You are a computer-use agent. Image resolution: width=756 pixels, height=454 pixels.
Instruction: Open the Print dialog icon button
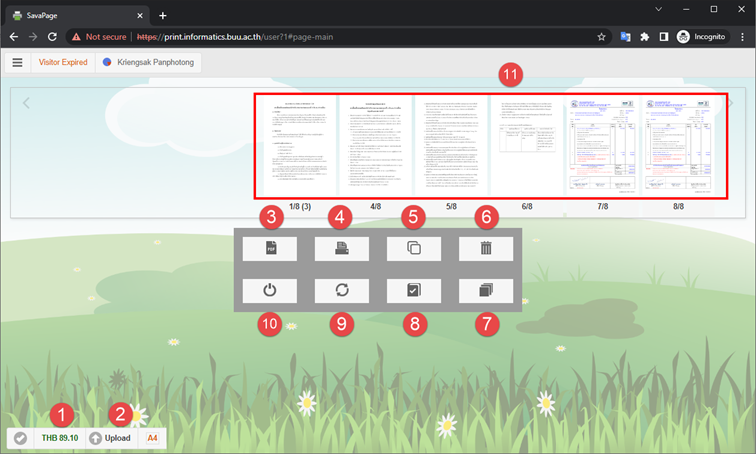coord(342,249)
